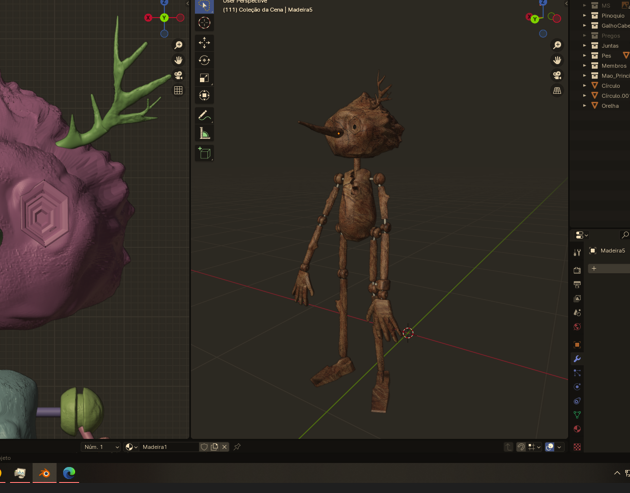Toggle the snap magnet button
This screenshot has height=493, width=630.
521,447
